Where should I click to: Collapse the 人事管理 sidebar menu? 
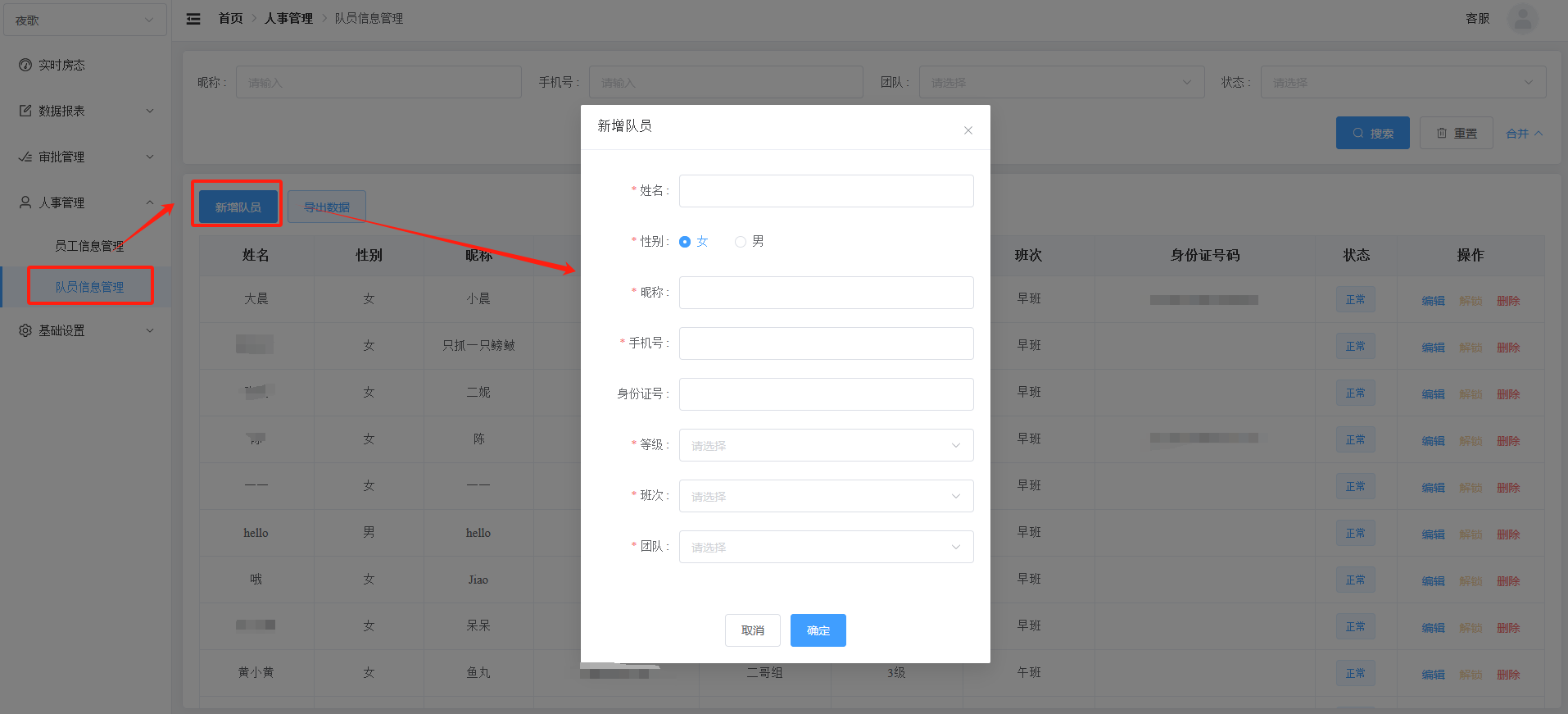(86, 202)
